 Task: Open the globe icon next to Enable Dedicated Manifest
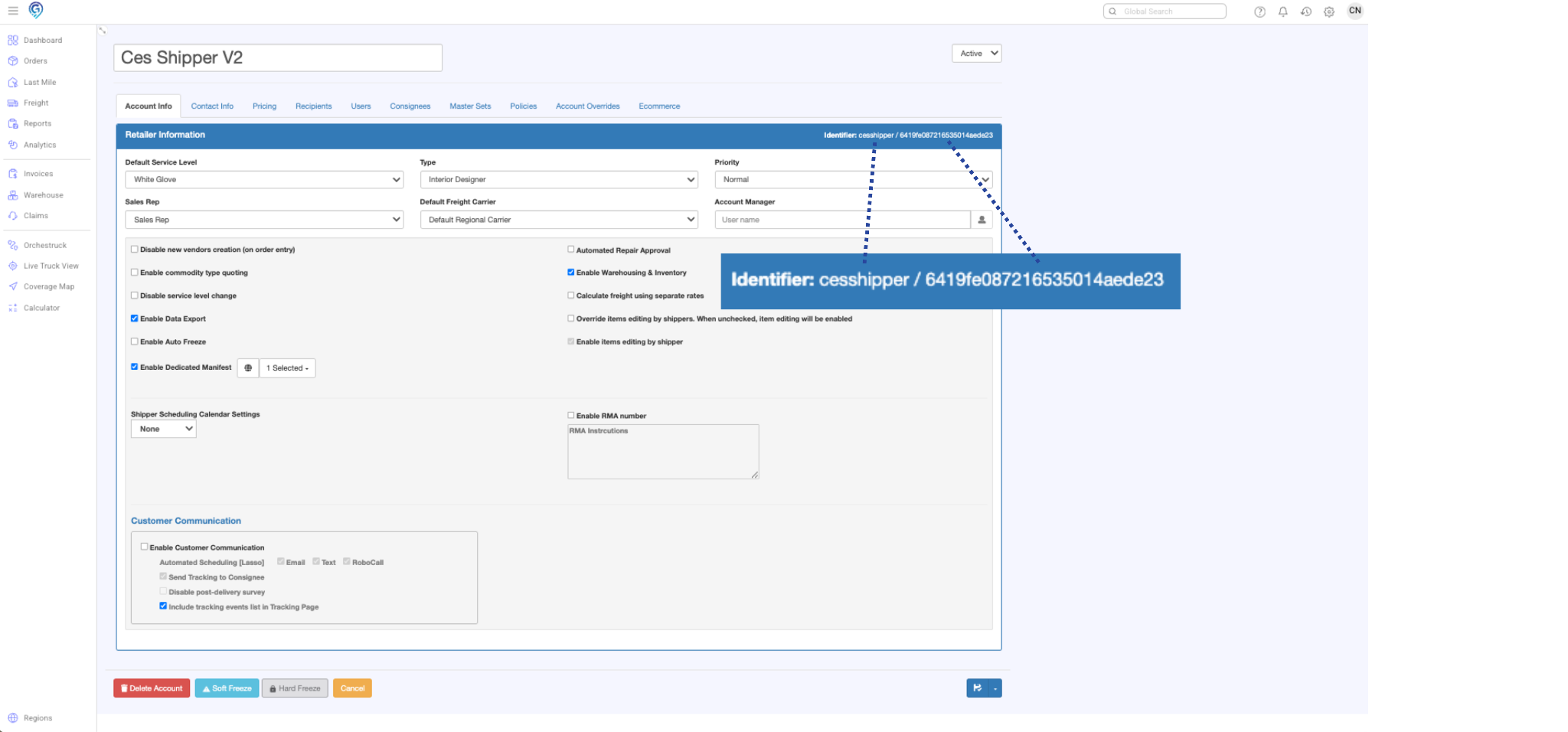pos(247,368)
